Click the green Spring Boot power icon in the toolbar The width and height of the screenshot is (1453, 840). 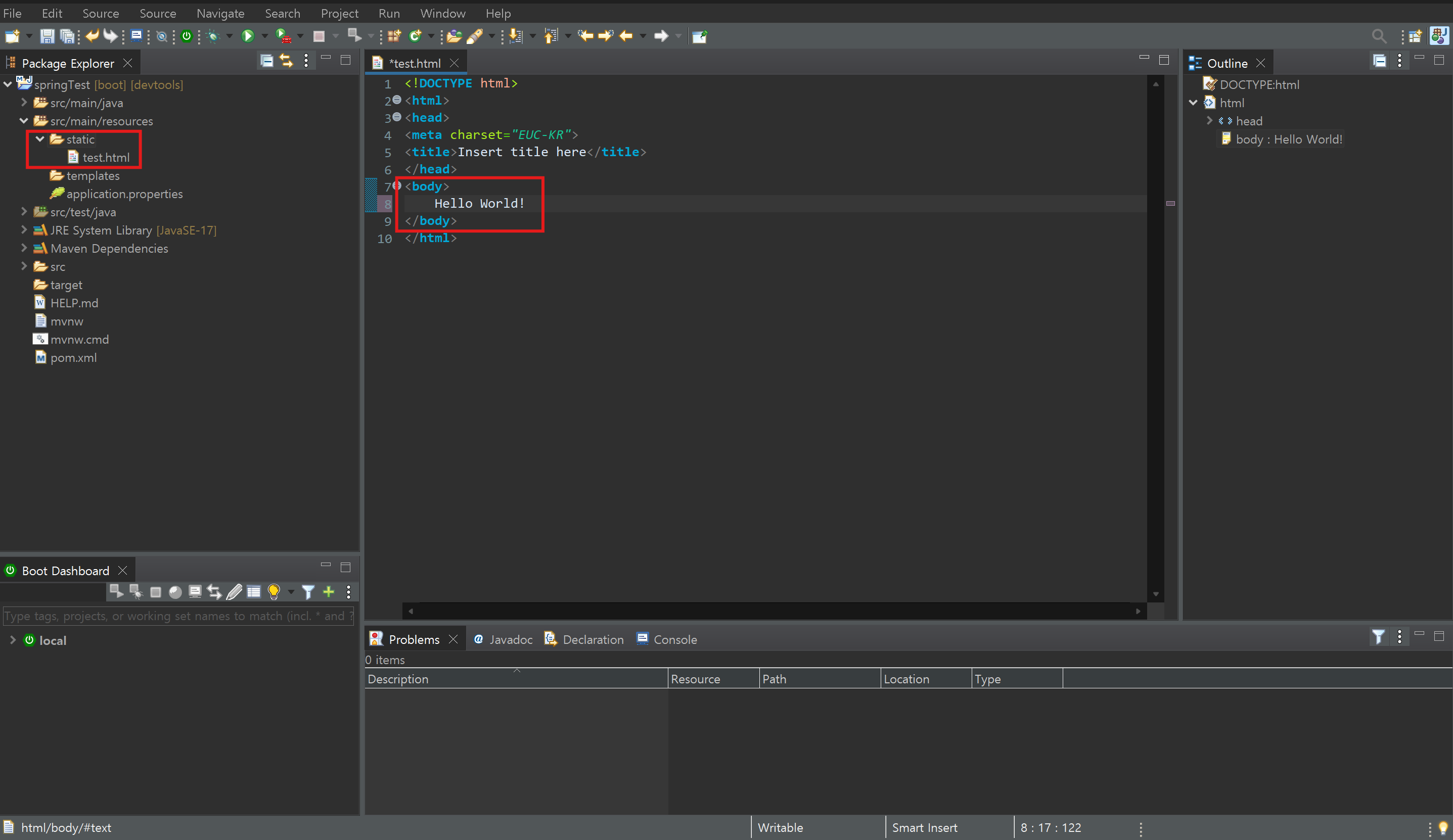tap(186, 36)
